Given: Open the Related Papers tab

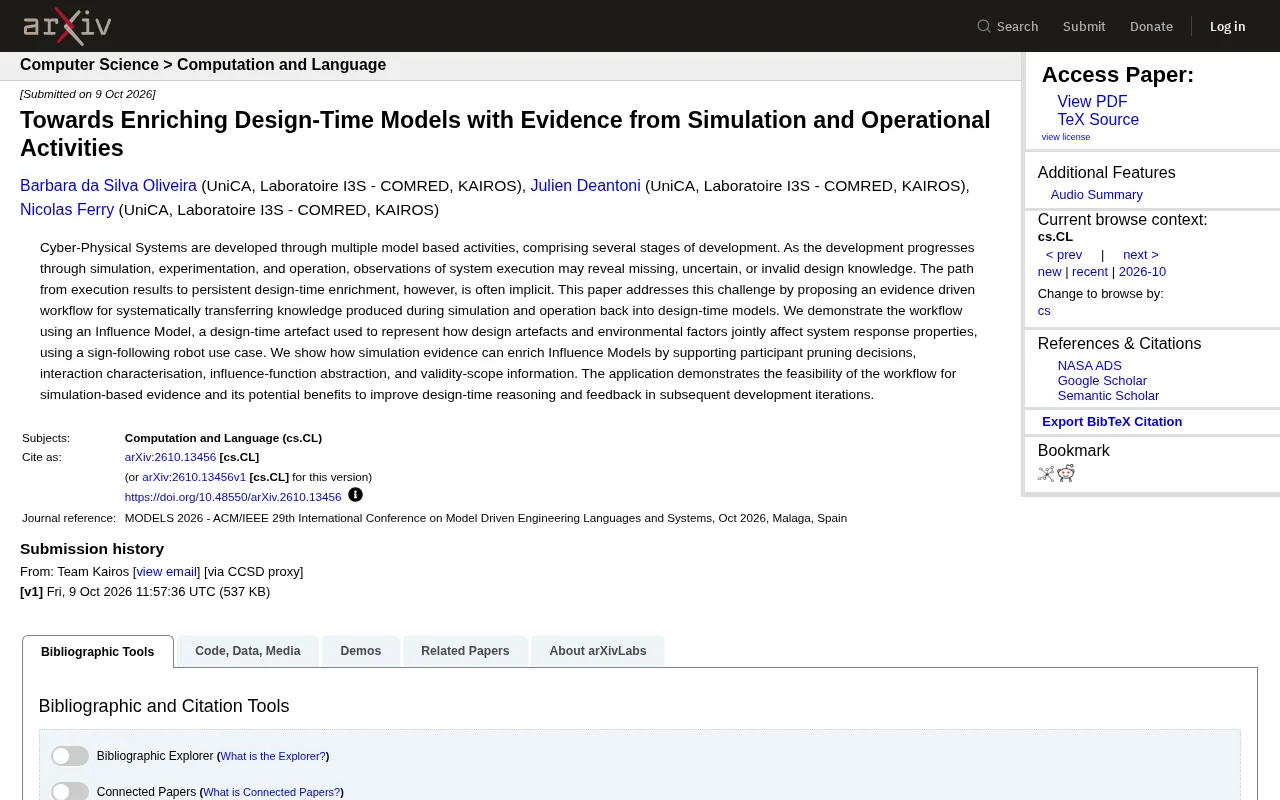Looking at the screenshot, I should [465, 651].
